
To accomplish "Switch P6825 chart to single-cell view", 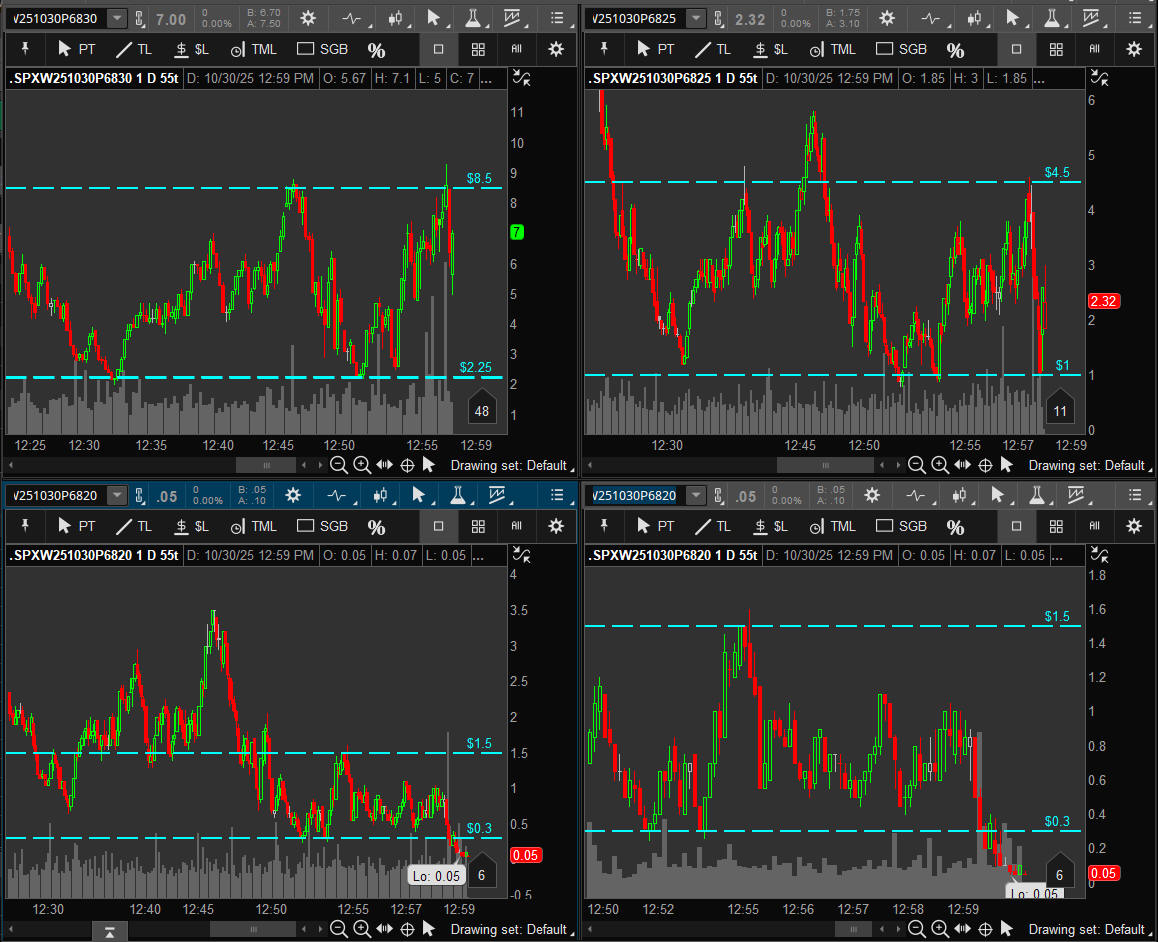I will pos(1017,49).
